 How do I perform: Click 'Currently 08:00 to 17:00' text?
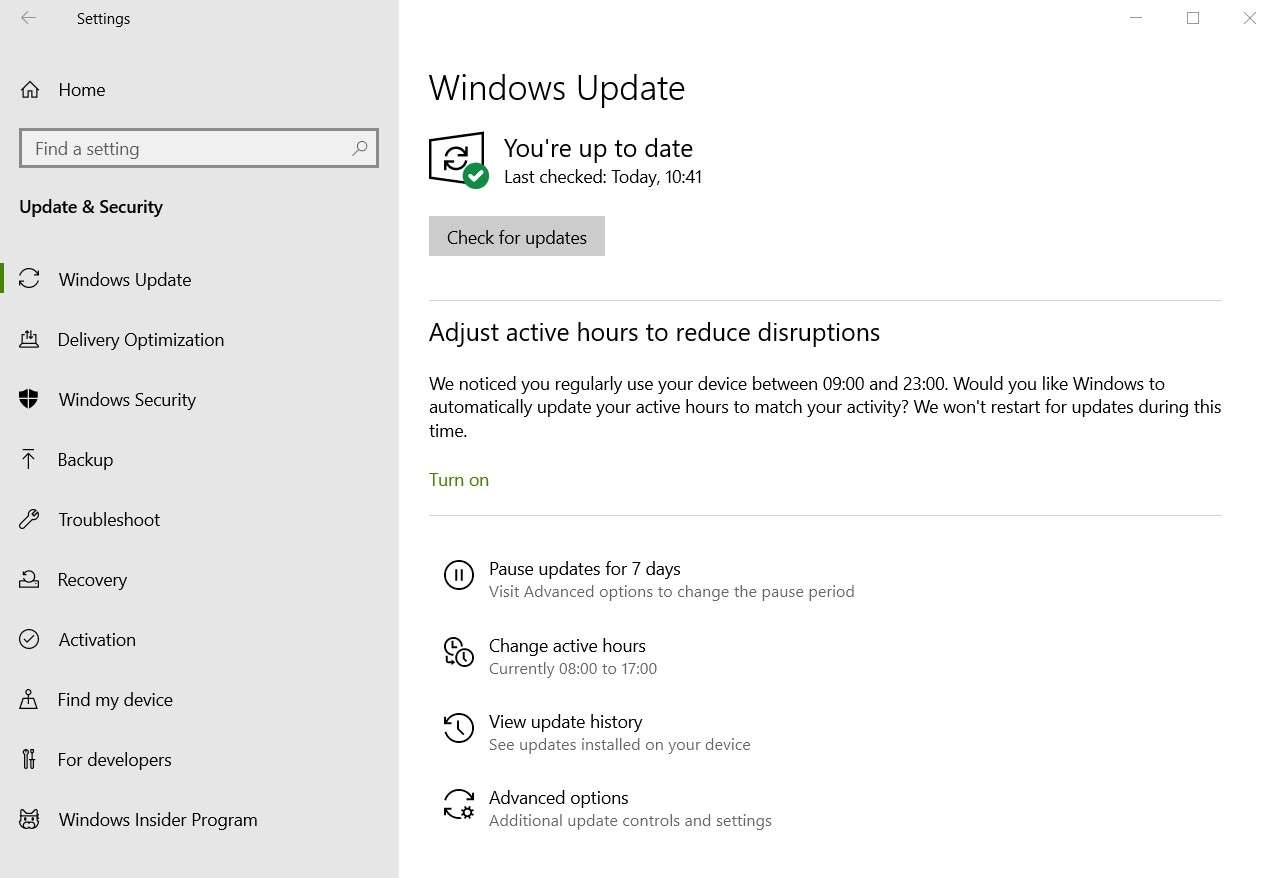[x=573, y=669]
